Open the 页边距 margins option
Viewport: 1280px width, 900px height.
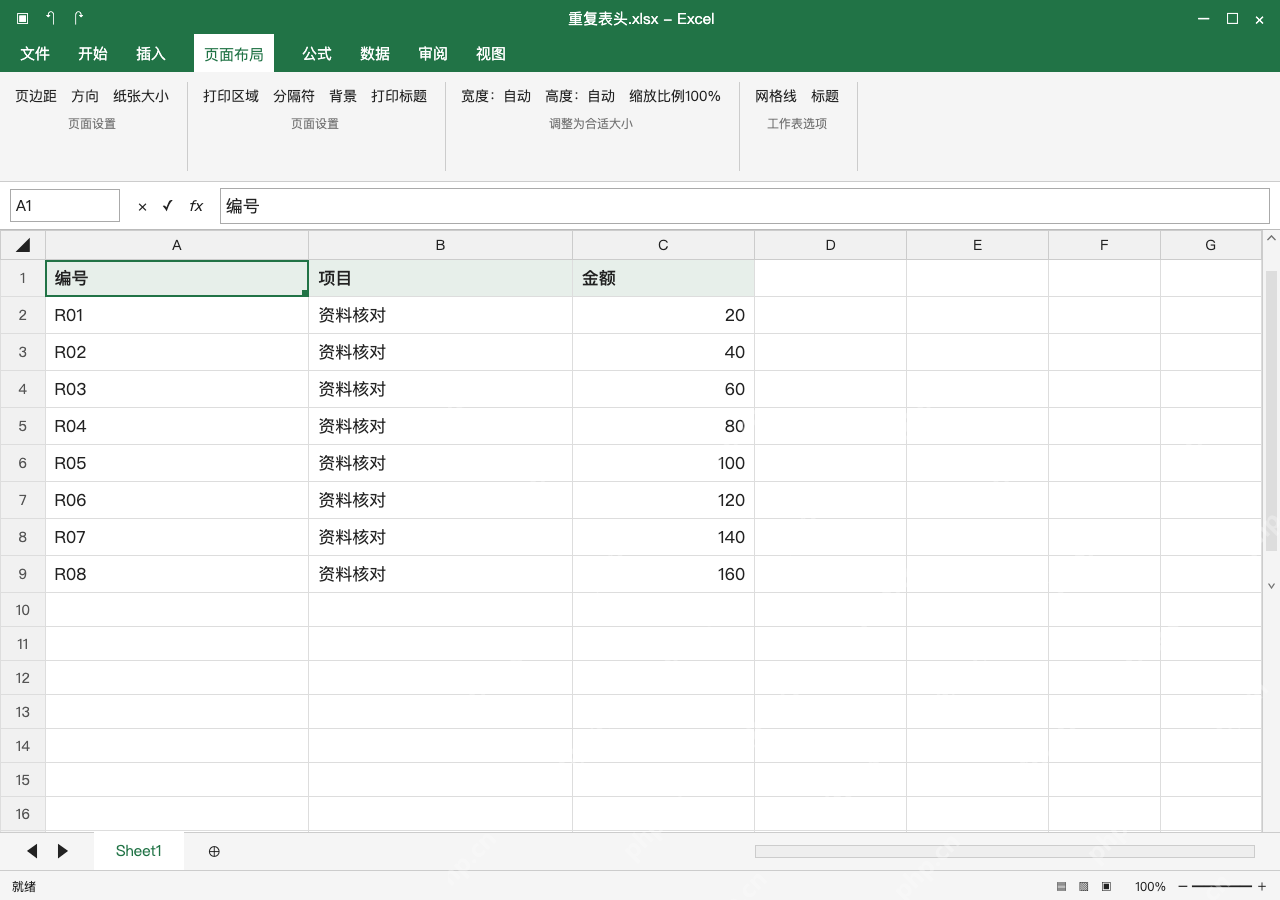pos(36,96)
